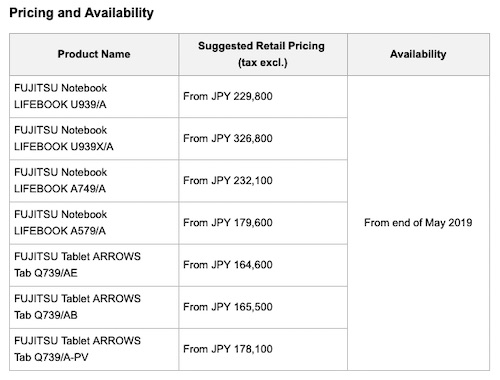Select the price From JPY 165,500
Viewport: 500px width, 380px height.
(228, 307)
